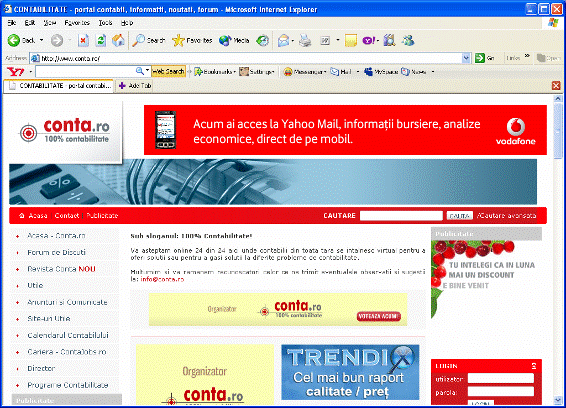The image size is (566, 408).
Task: Open the History clock icon
Action: (x=262, y=40)
